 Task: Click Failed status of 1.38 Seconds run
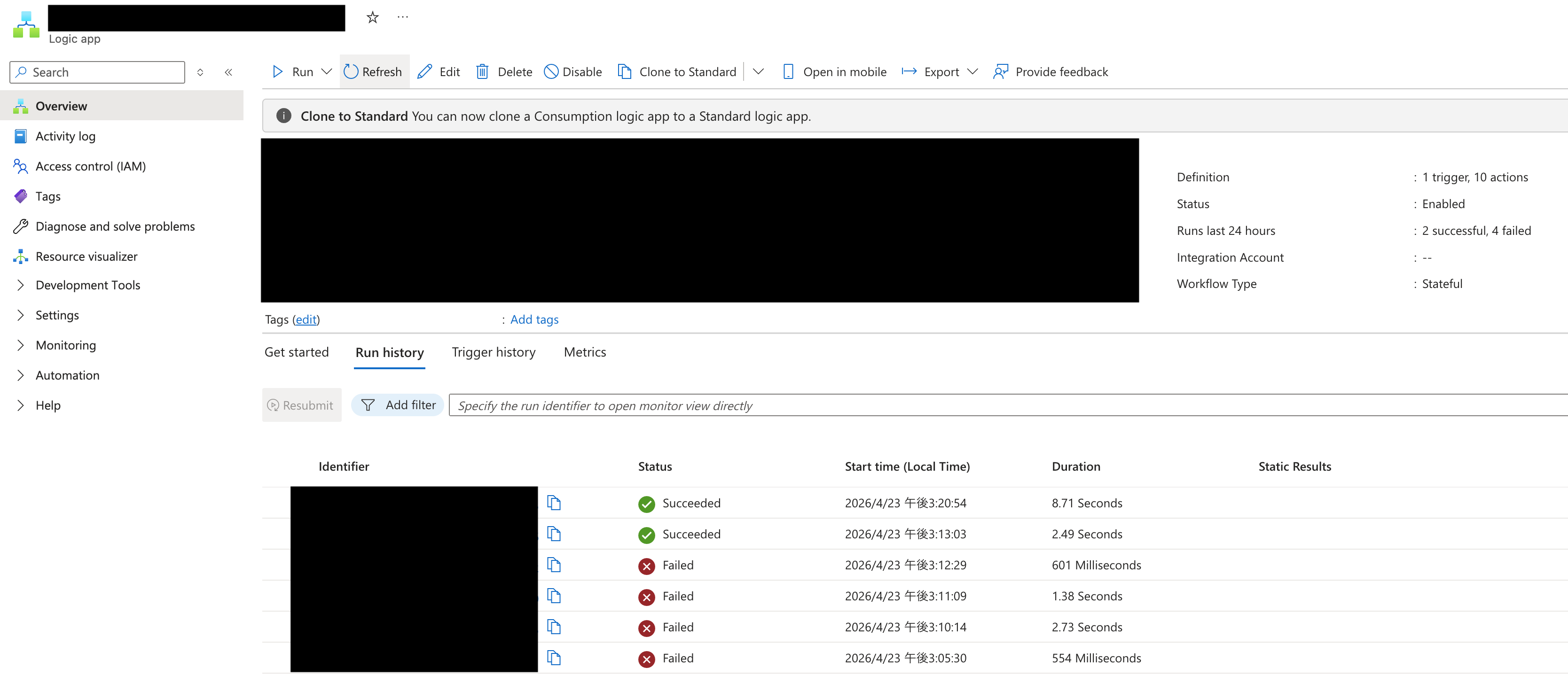(x=666, y=596)
